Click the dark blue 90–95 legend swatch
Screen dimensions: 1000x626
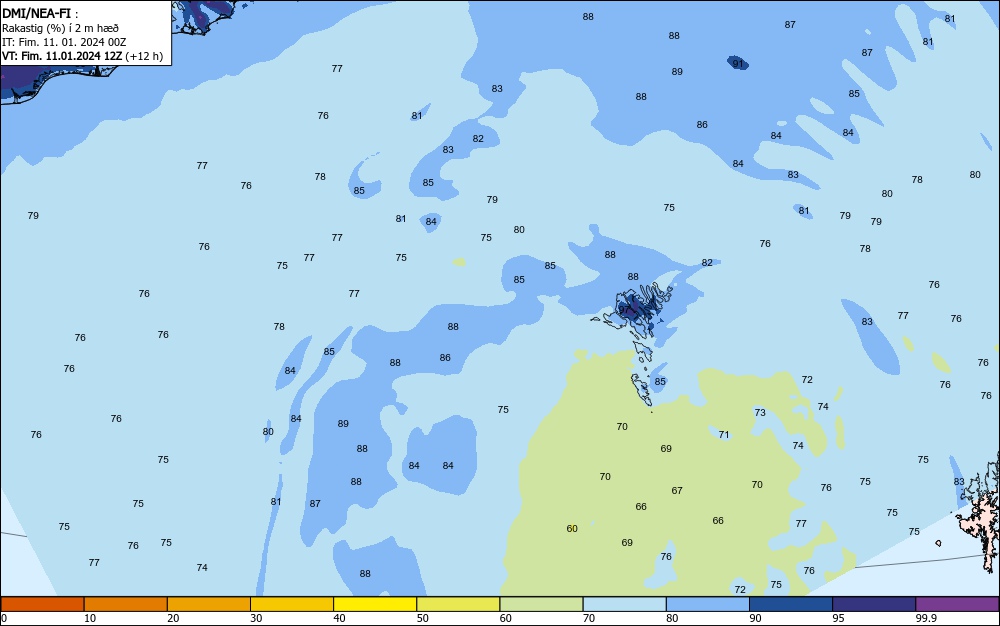pyautogui.click(x=791, y=604)
